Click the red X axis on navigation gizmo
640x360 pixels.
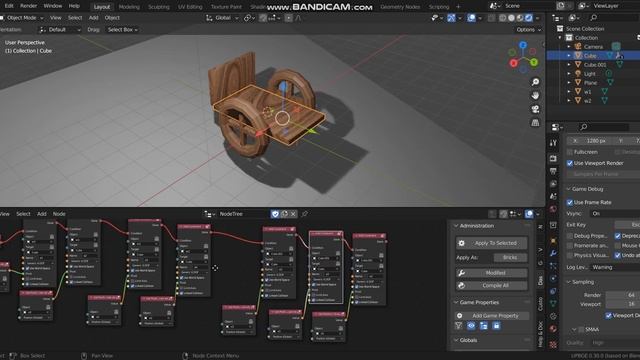pos(513,63)
